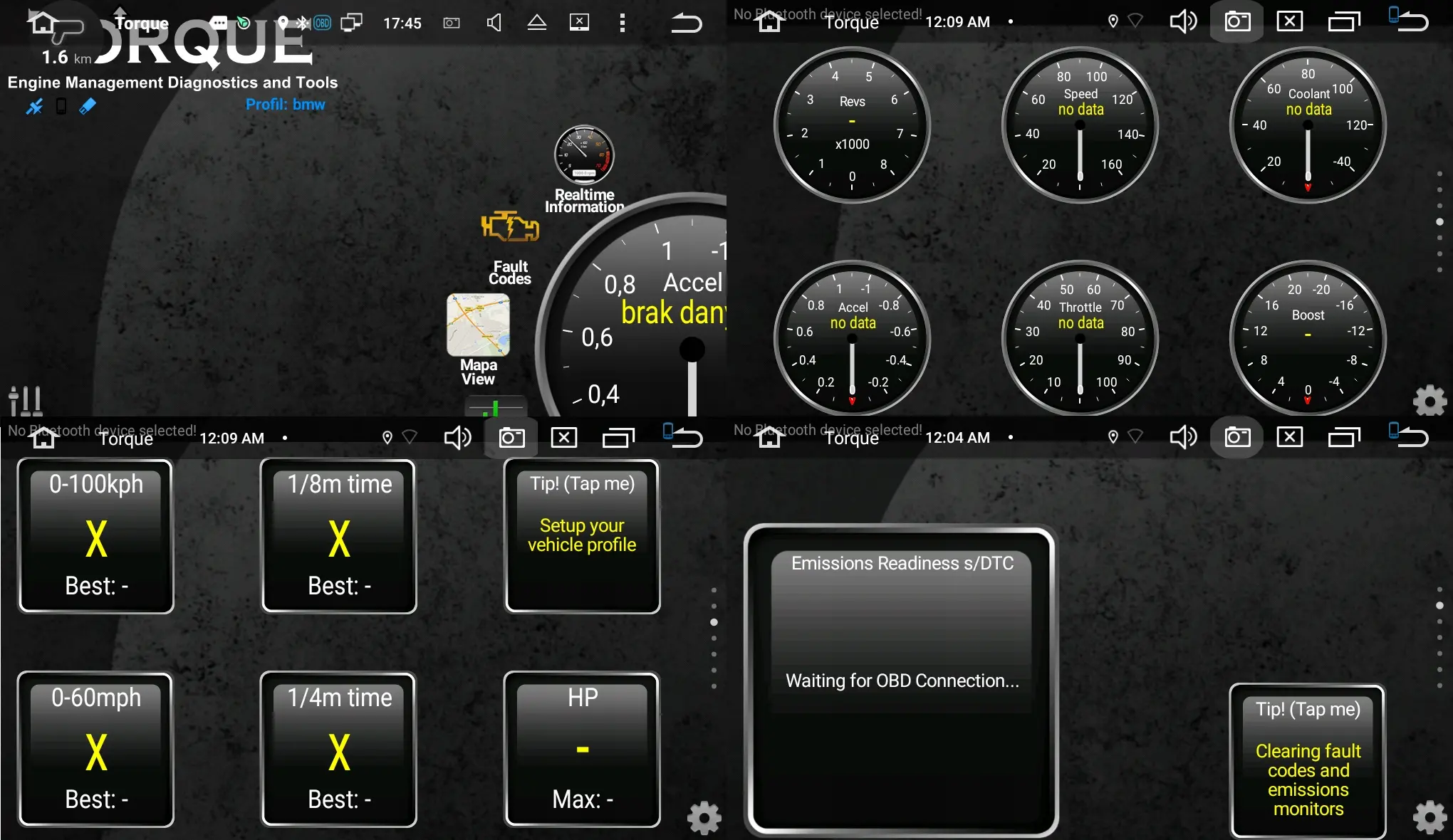The height and width of the screenshot is (840, 1453).
Task: Tap the Revs x1000 gauge
Action: pos(852,125)
